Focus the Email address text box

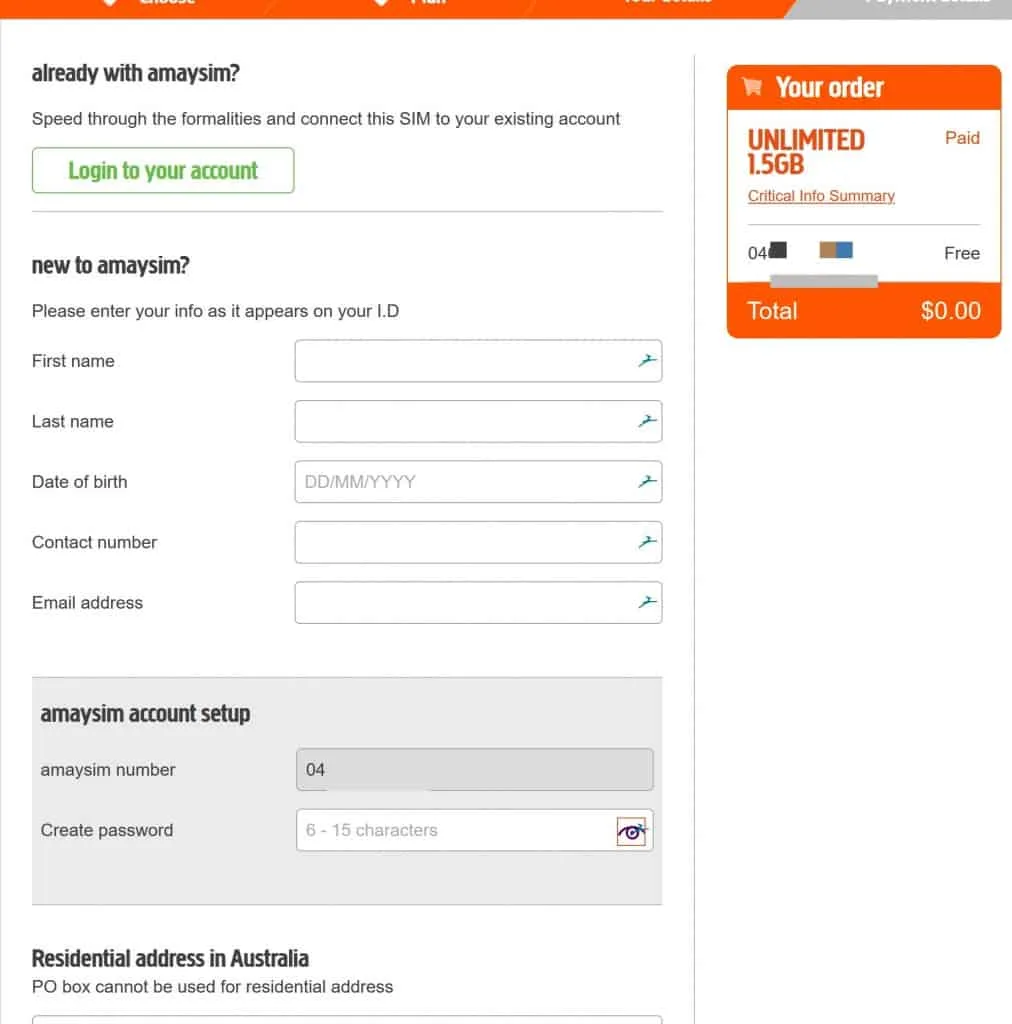[x=465, y=603]
